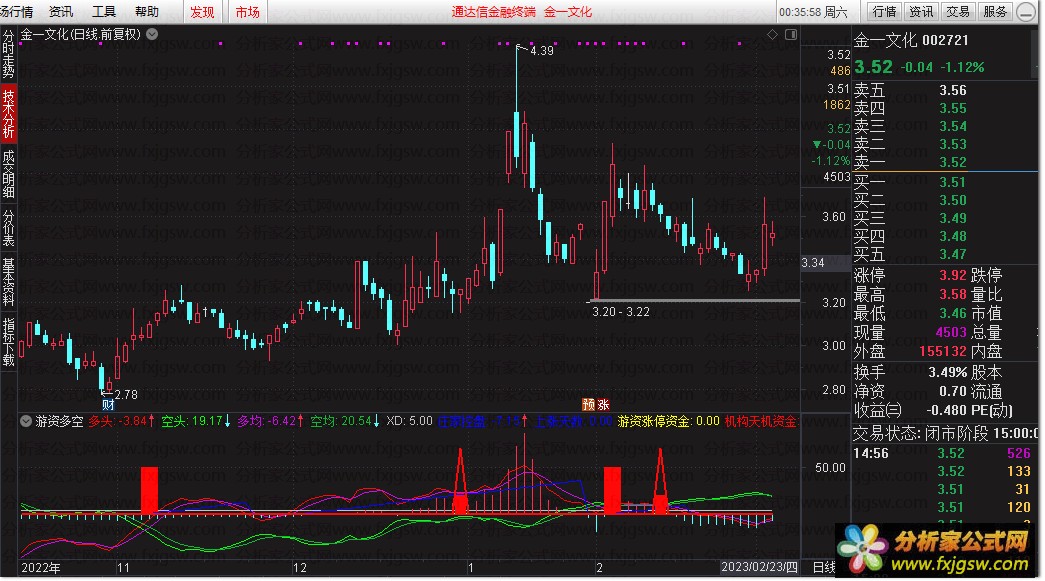Click the 交易 button at top right
This screenshot has width=1045, height=581.
(958, 11)
